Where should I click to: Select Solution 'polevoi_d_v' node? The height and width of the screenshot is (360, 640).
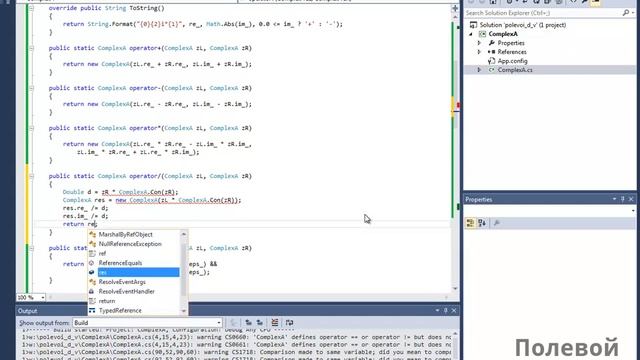click(x=522, y=25)
